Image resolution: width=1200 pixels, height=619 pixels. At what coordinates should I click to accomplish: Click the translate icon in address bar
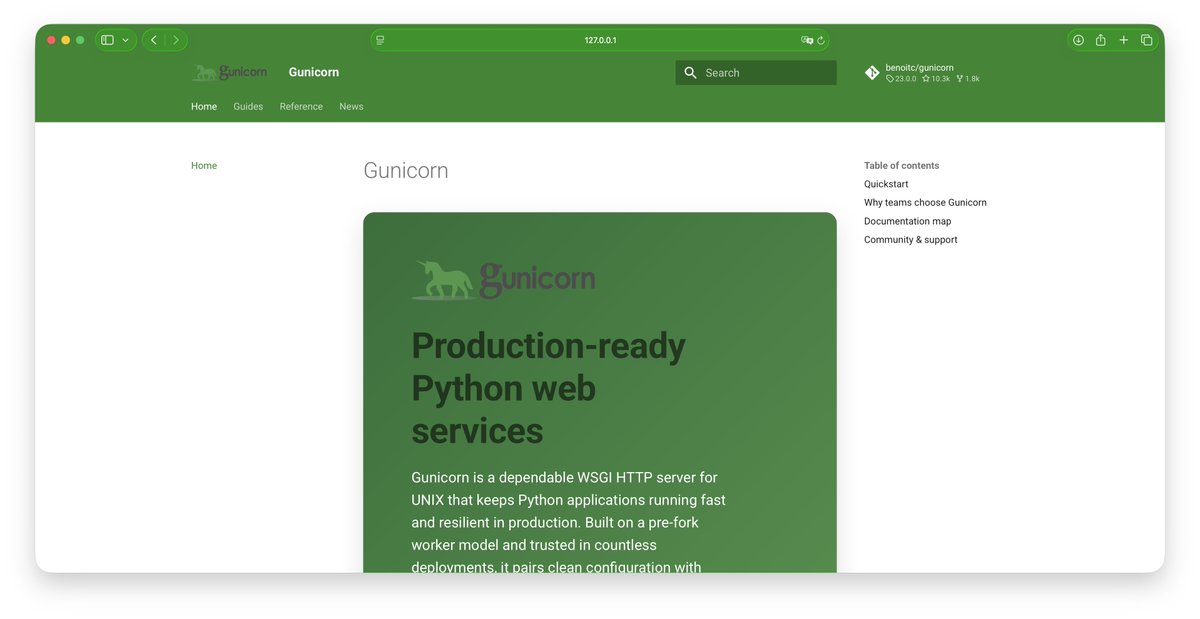pyautogui.click(x=806, y=40)
